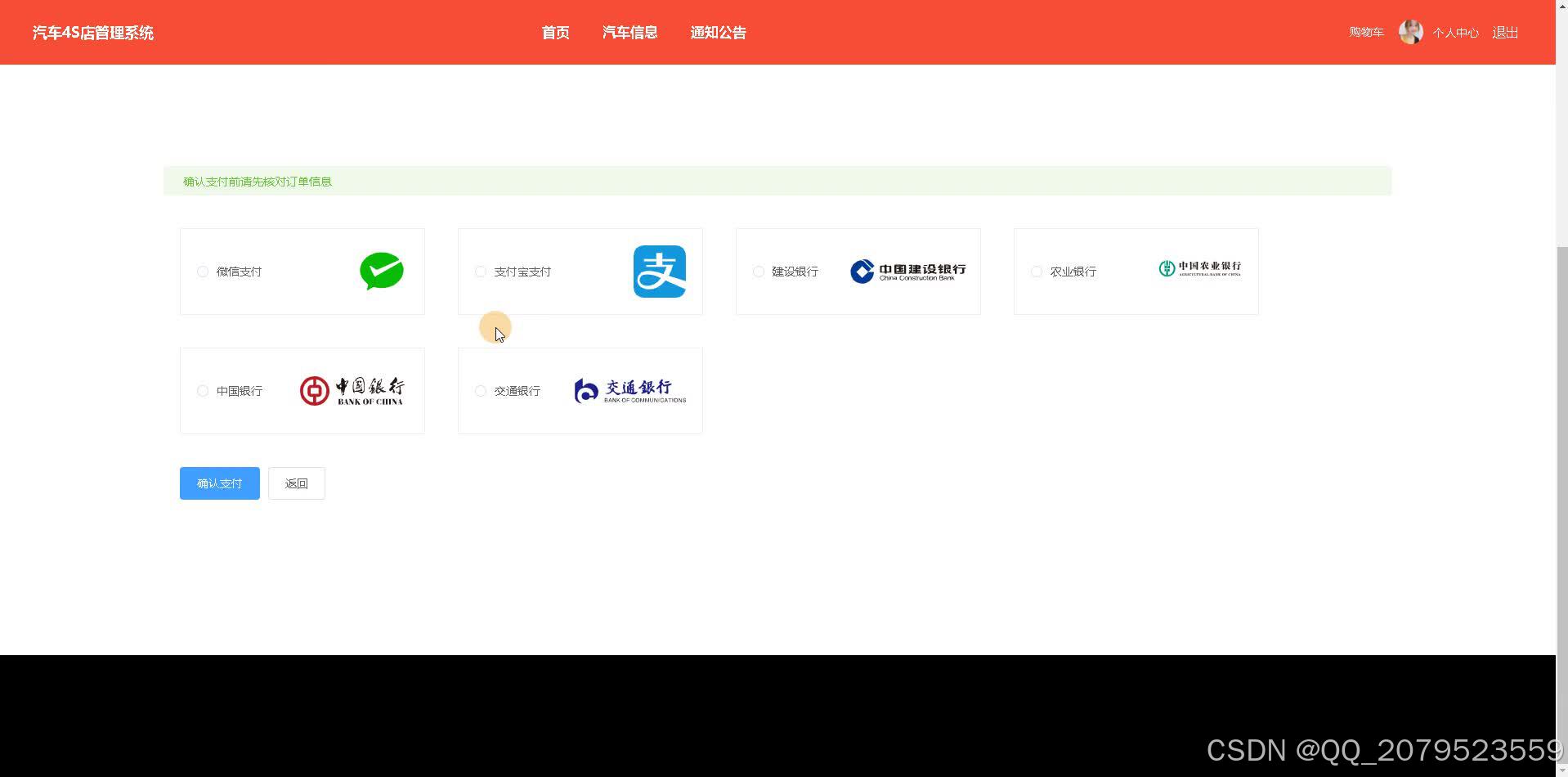Select the 交通银行 radio button

coord(480,391)
